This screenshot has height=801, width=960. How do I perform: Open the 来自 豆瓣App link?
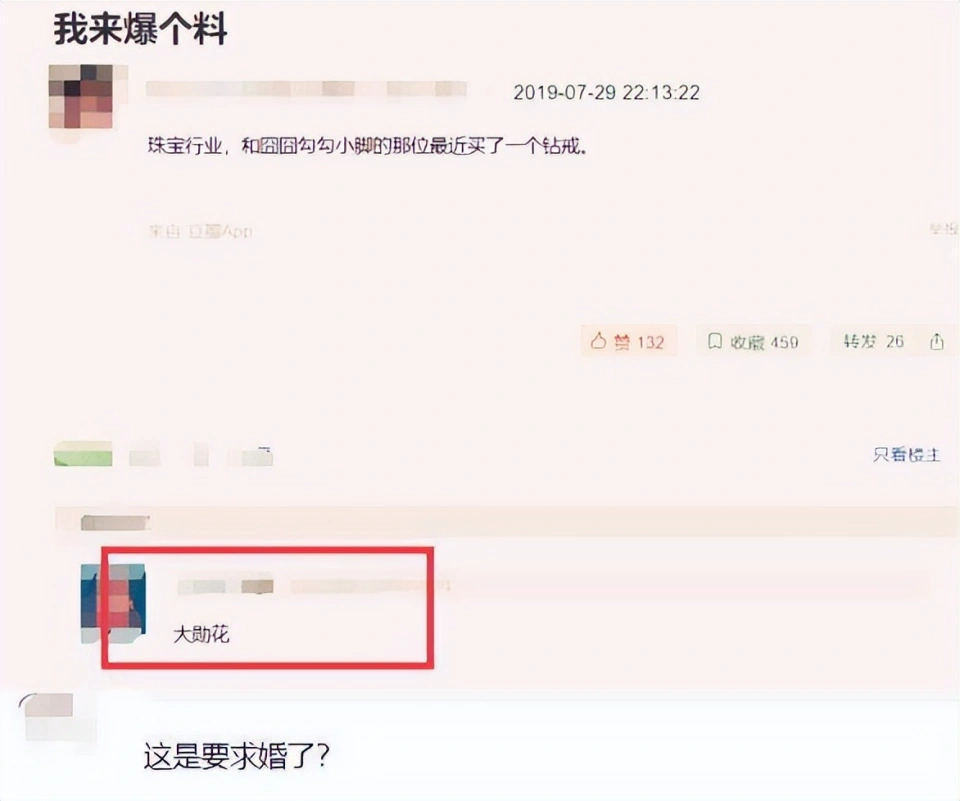tap(200, 231)
